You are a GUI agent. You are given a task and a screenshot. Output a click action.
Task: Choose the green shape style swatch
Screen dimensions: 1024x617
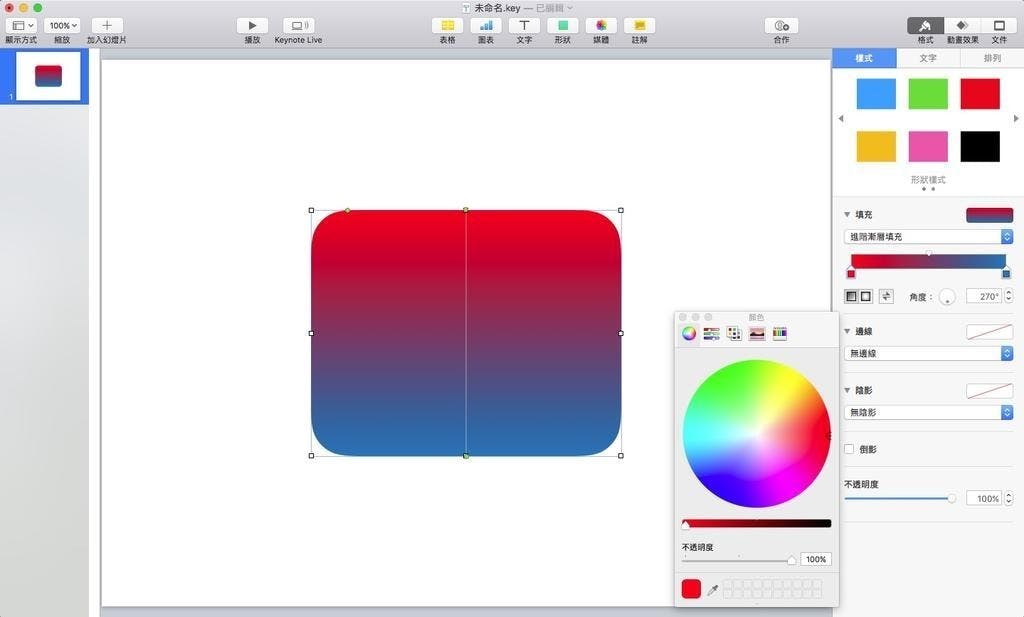coord(928,94)
